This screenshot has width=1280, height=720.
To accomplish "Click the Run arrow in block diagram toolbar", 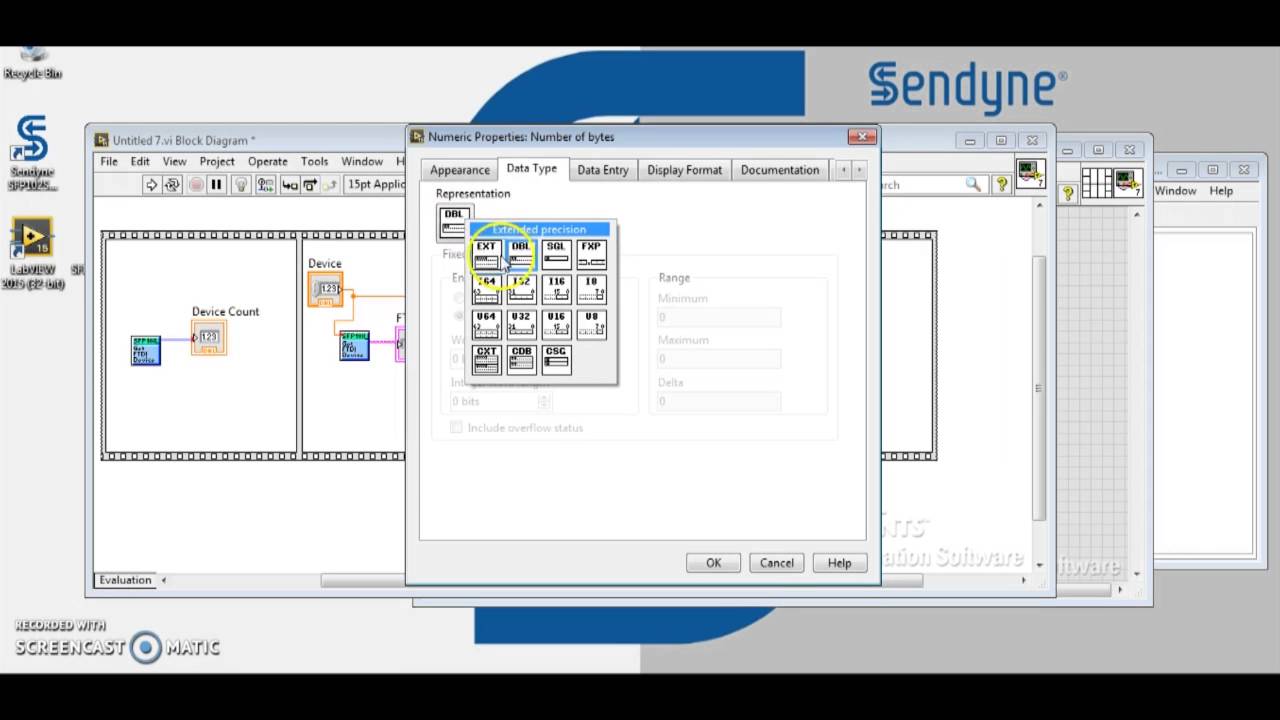I will (151, 184).
